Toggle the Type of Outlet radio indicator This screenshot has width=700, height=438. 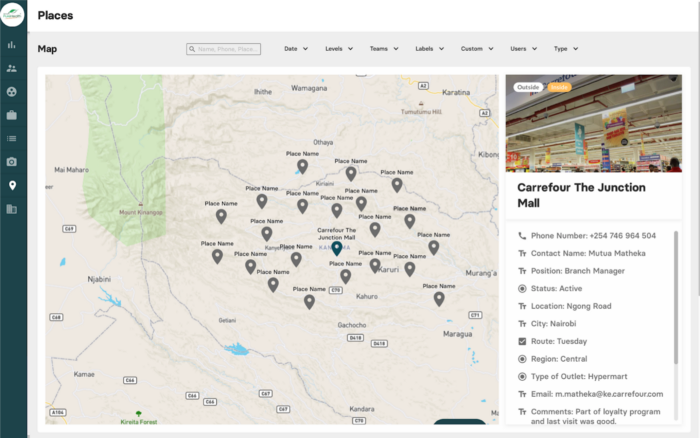coord(522,376)
